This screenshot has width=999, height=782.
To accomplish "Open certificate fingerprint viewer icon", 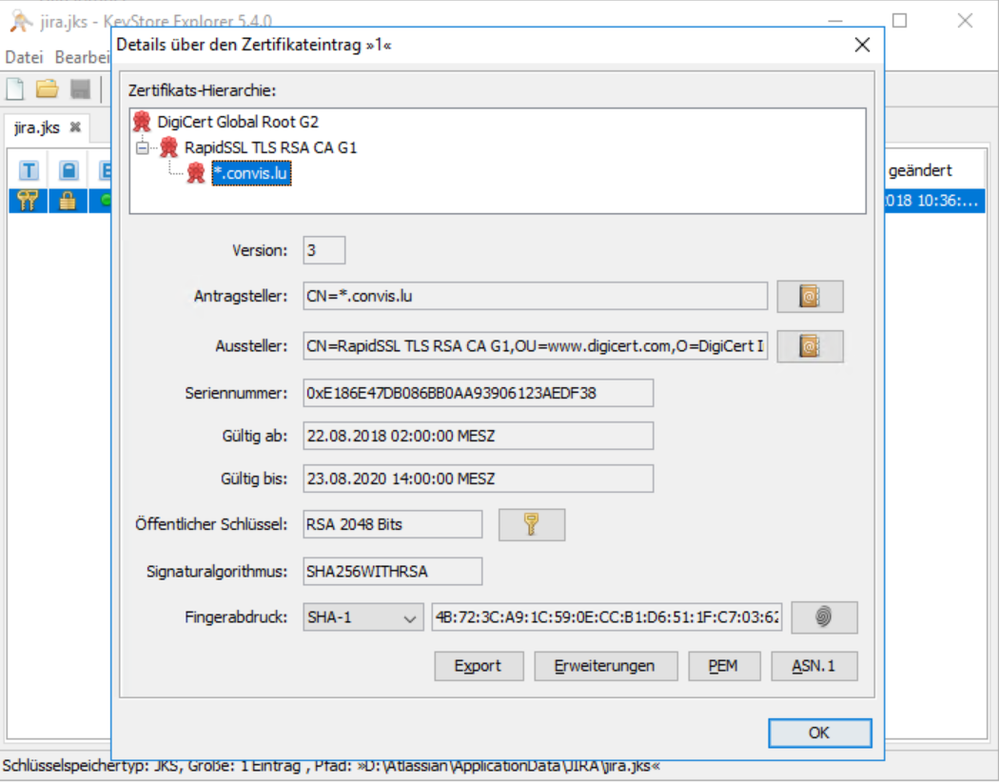I will tap(824, 617).
